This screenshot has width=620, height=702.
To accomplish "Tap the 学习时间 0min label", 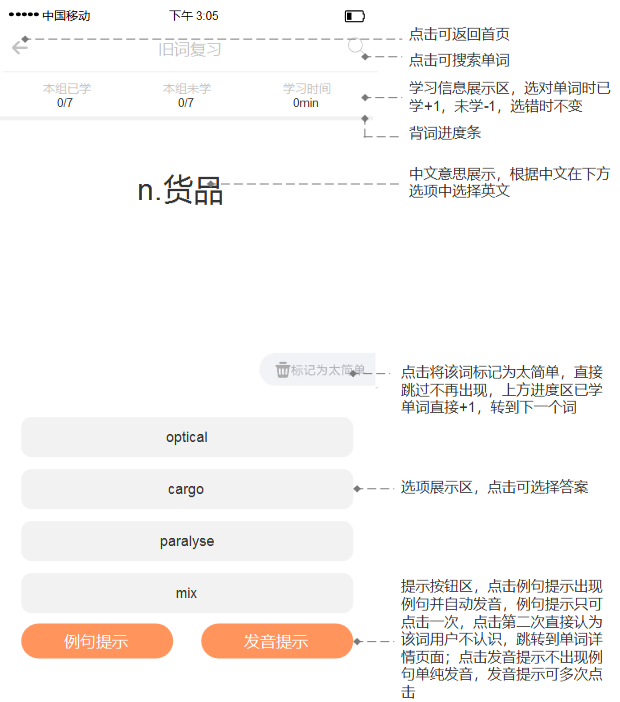I will click(x=307, y=95).
